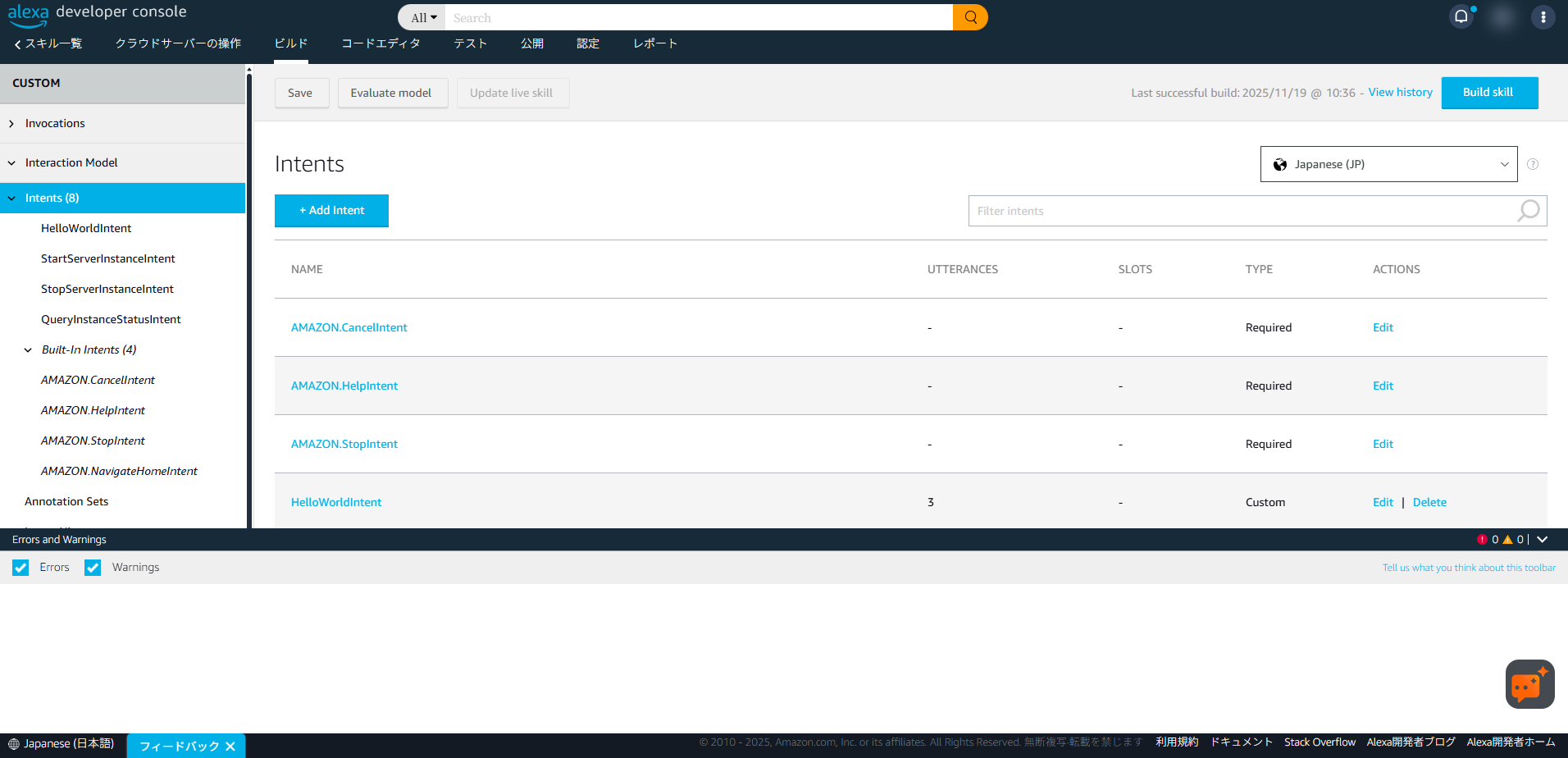This screenshot has width=1568, height=758.
Task: Open the feedback chat bot bubble
Action: [x=1529, y=684]
